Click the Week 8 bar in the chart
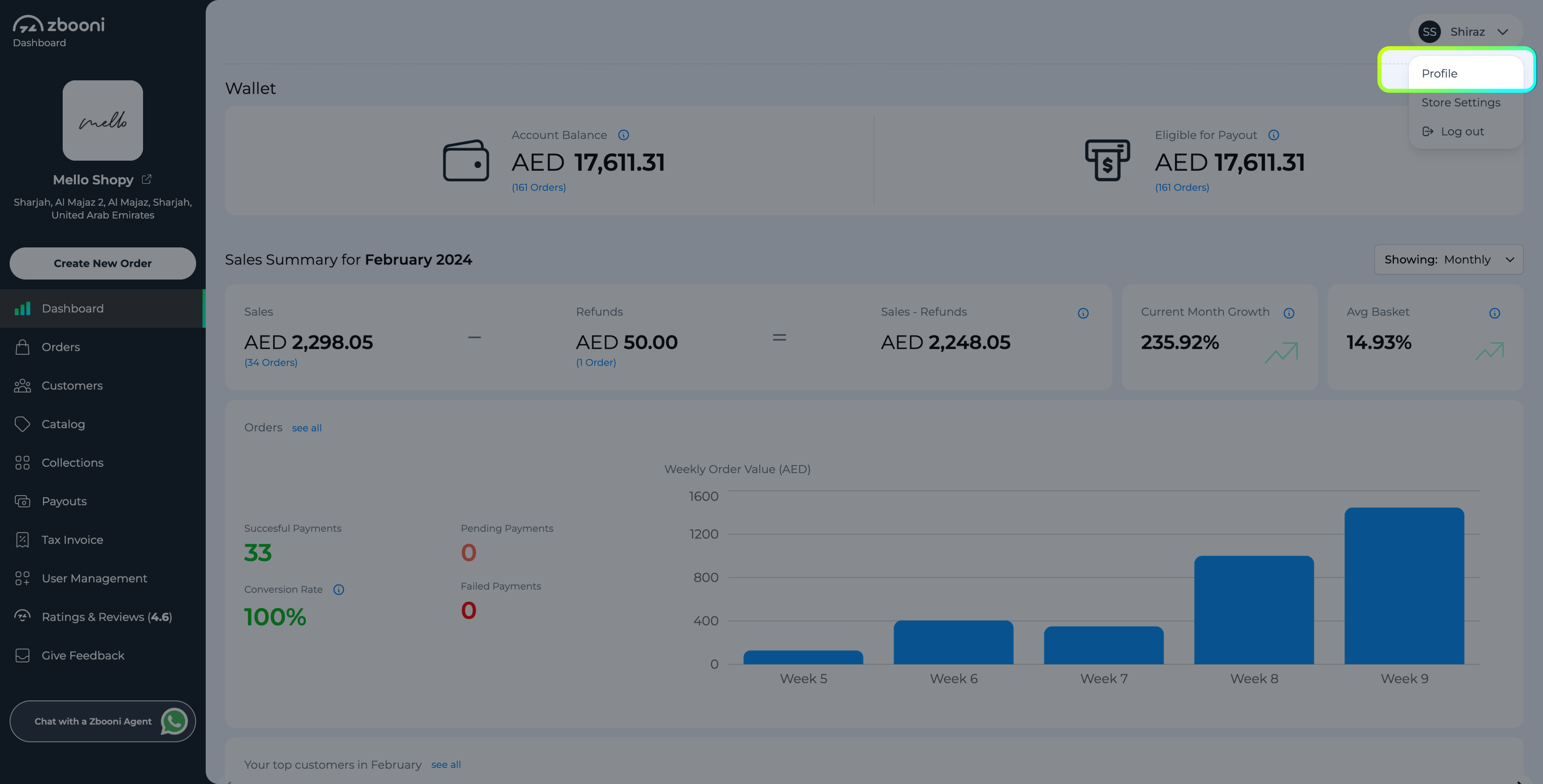1543x784 pixels. [1254, 610]
